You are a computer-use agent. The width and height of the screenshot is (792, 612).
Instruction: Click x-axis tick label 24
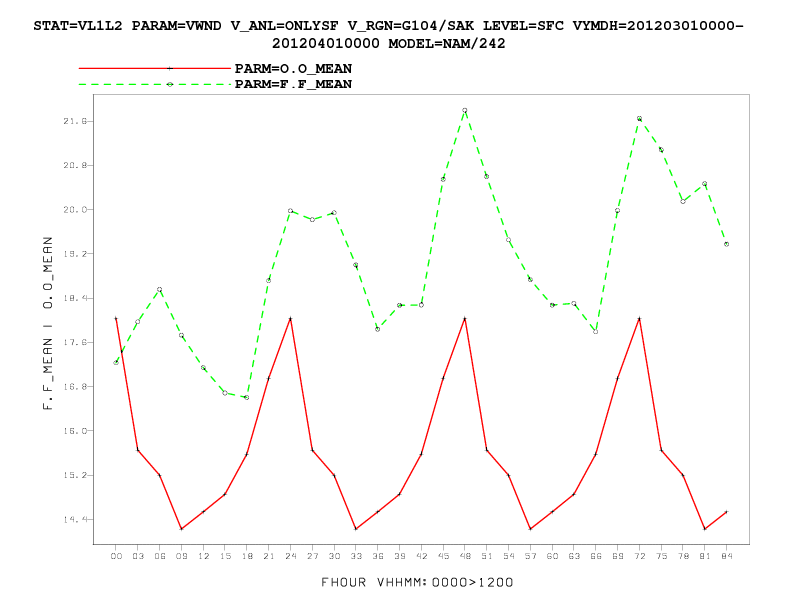pos(290,556)
